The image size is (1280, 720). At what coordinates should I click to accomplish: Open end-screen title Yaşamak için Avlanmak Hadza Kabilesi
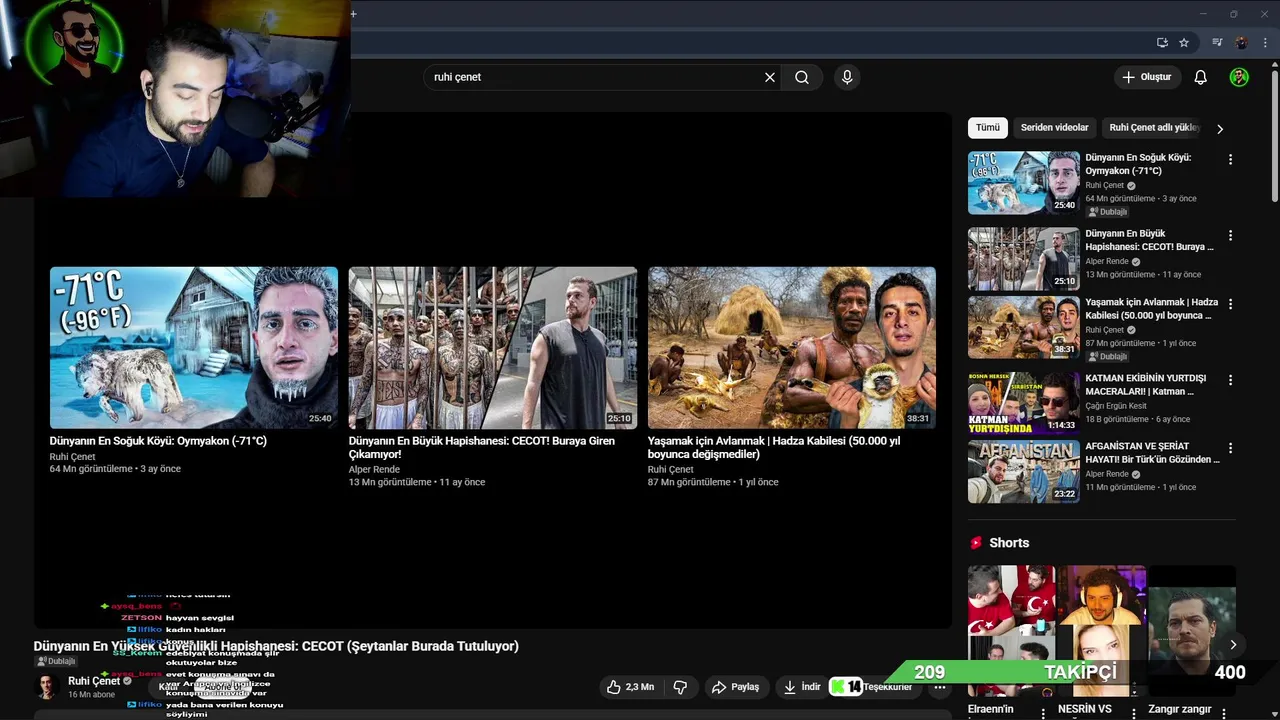tap(774, 448)
